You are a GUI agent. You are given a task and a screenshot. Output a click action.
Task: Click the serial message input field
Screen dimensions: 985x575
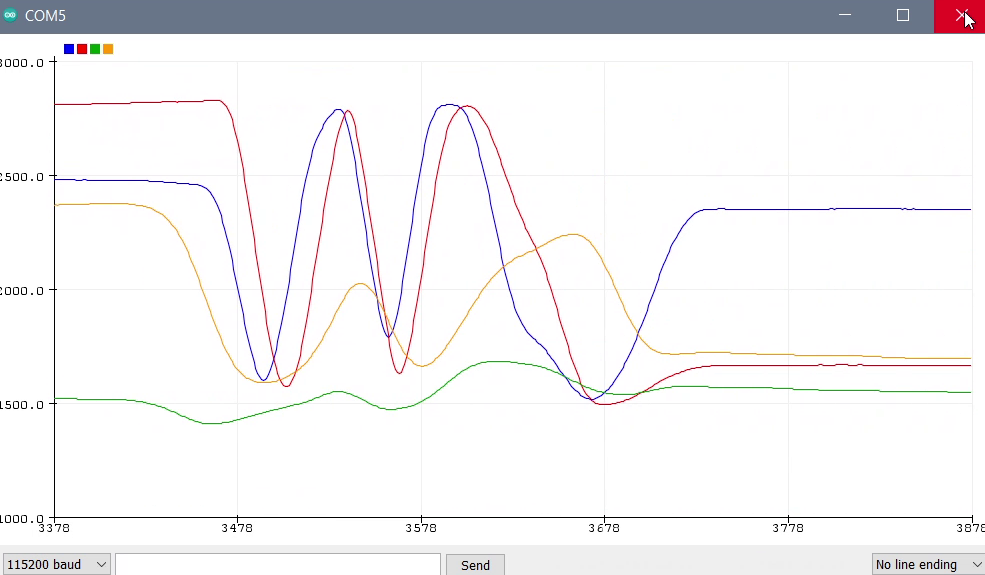coord(278,564)
